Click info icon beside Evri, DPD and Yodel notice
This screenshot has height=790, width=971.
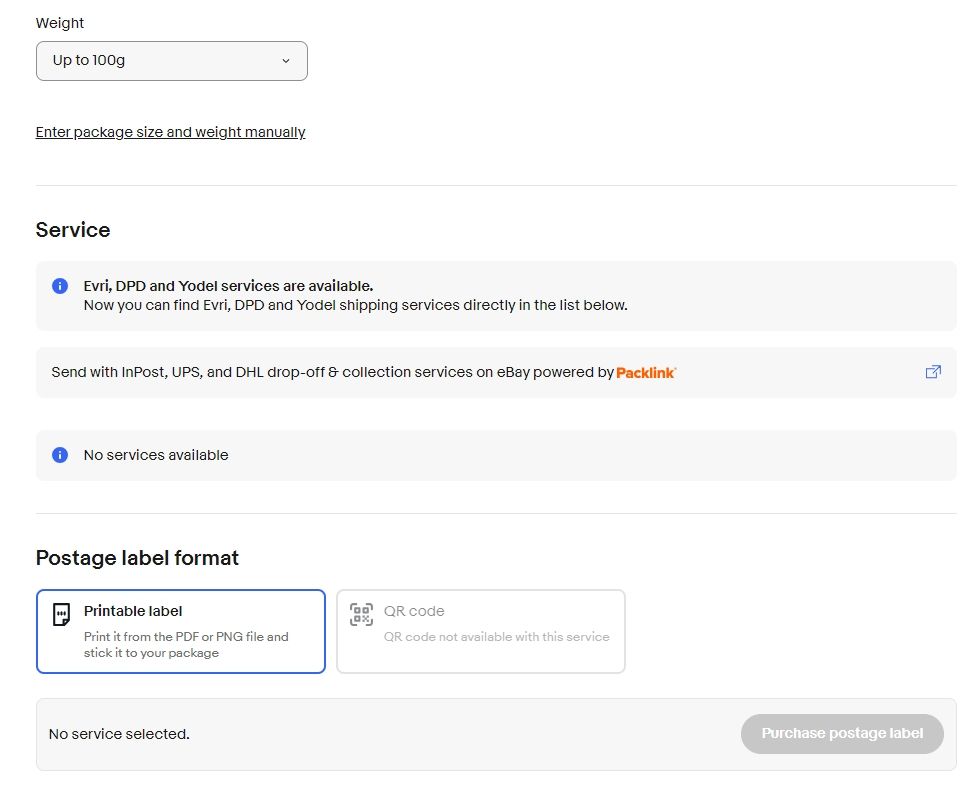pos(60,286)
